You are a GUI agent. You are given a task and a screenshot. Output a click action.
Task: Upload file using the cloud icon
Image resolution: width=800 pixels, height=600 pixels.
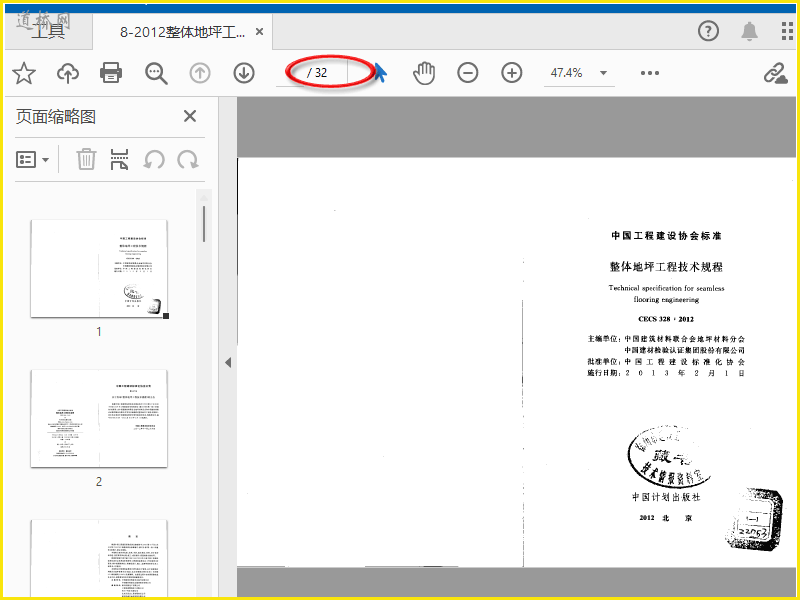coord(68,73)
